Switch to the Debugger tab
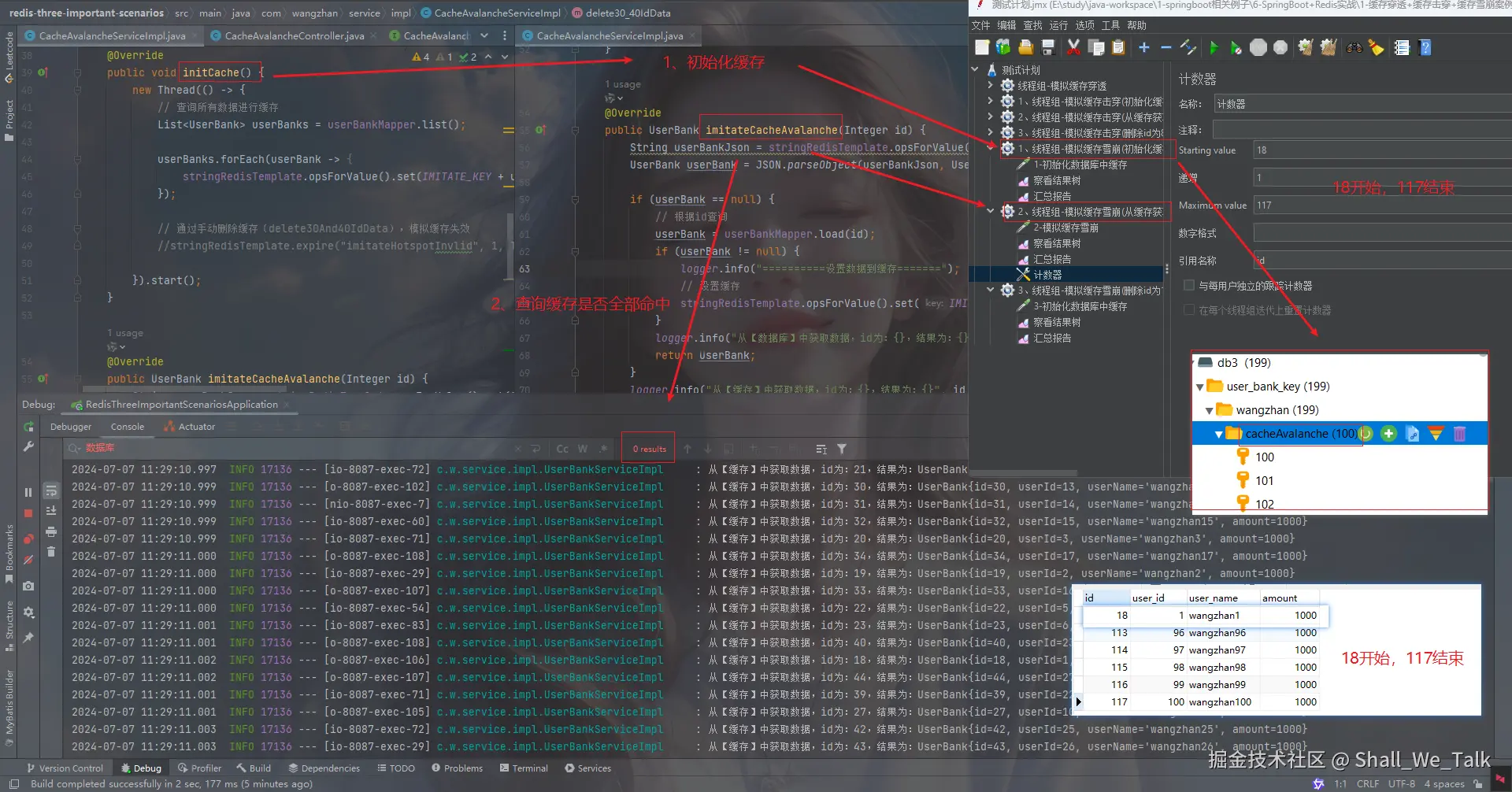This screenshot has width=1512, height=792. point(71,427)
